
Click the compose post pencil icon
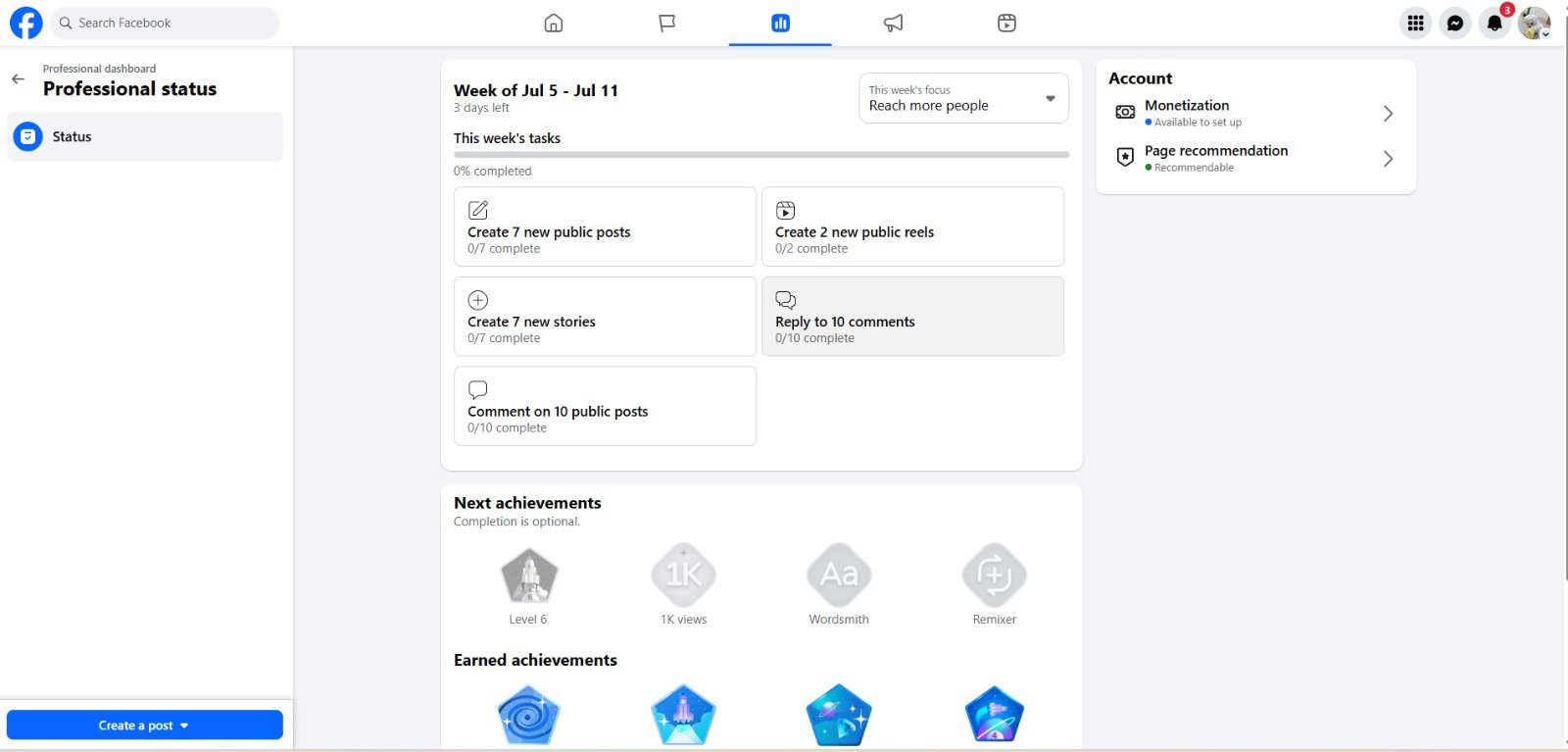478,210
